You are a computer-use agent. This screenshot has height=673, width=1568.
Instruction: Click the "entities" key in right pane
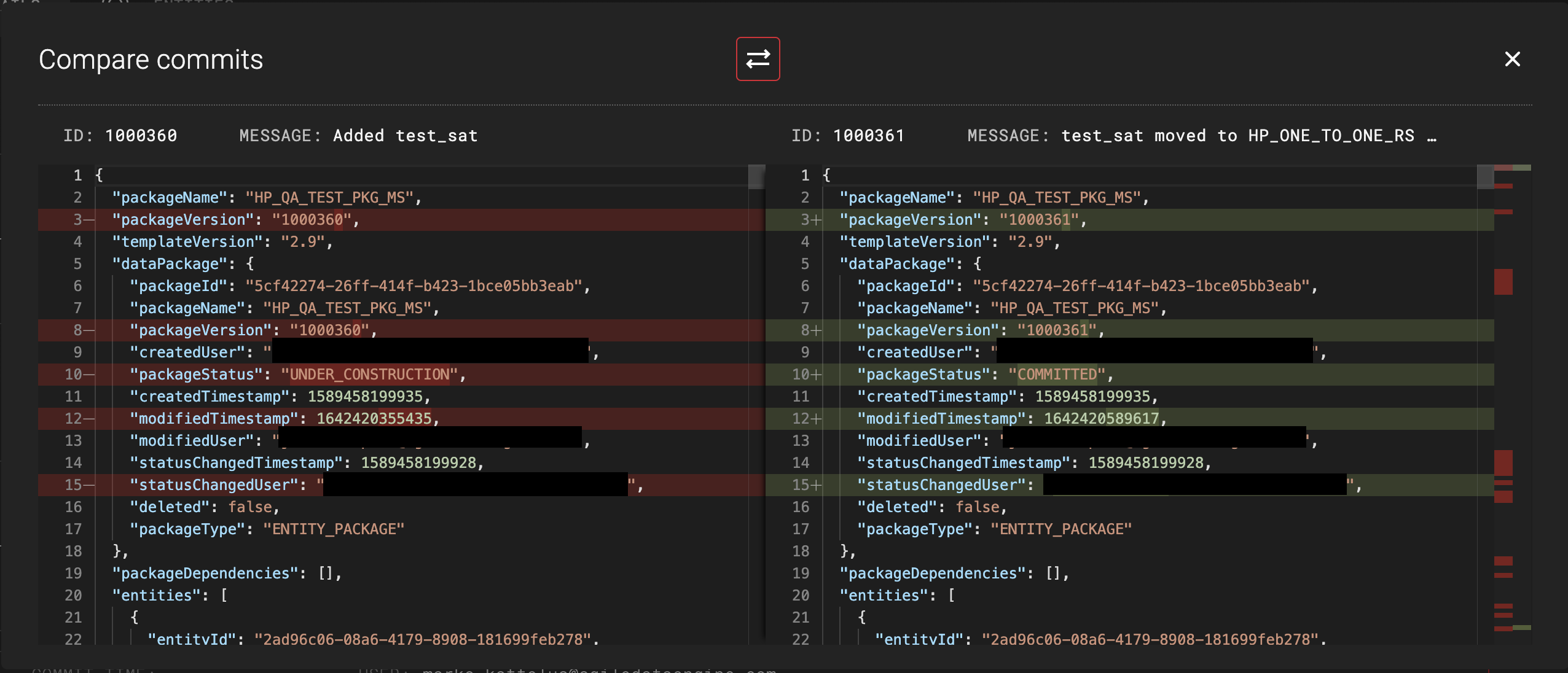pos(884,596)
